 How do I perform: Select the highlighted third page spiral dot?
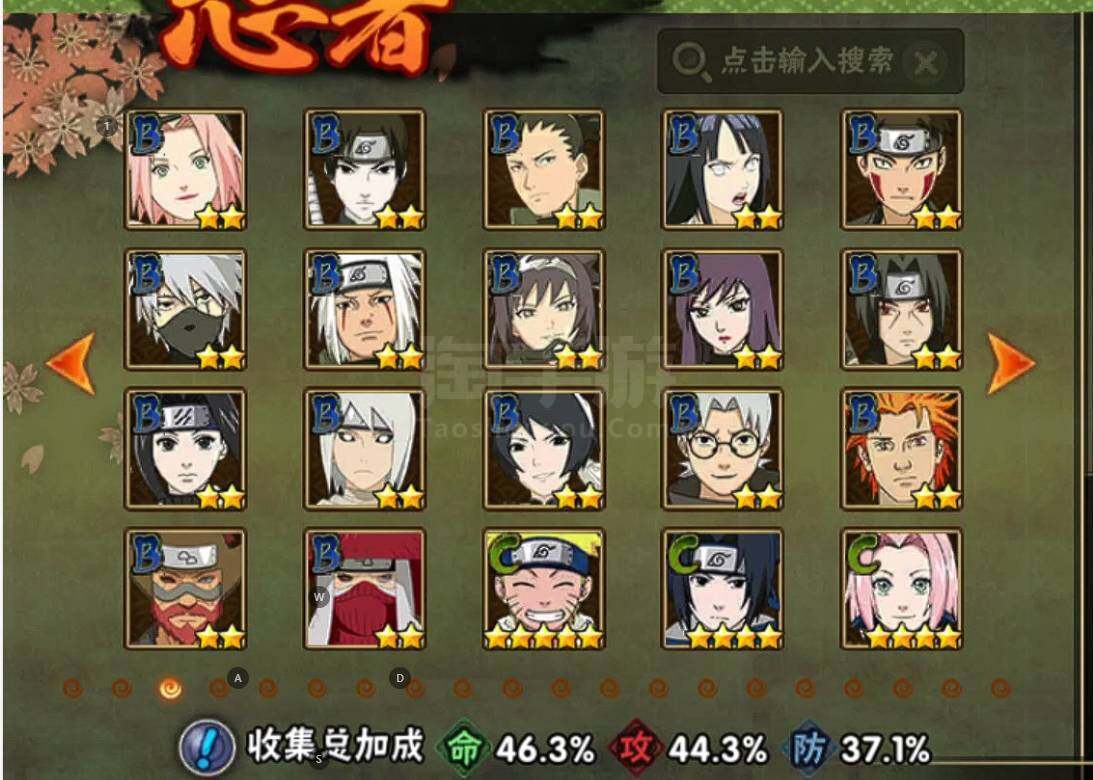click(170, 689)
